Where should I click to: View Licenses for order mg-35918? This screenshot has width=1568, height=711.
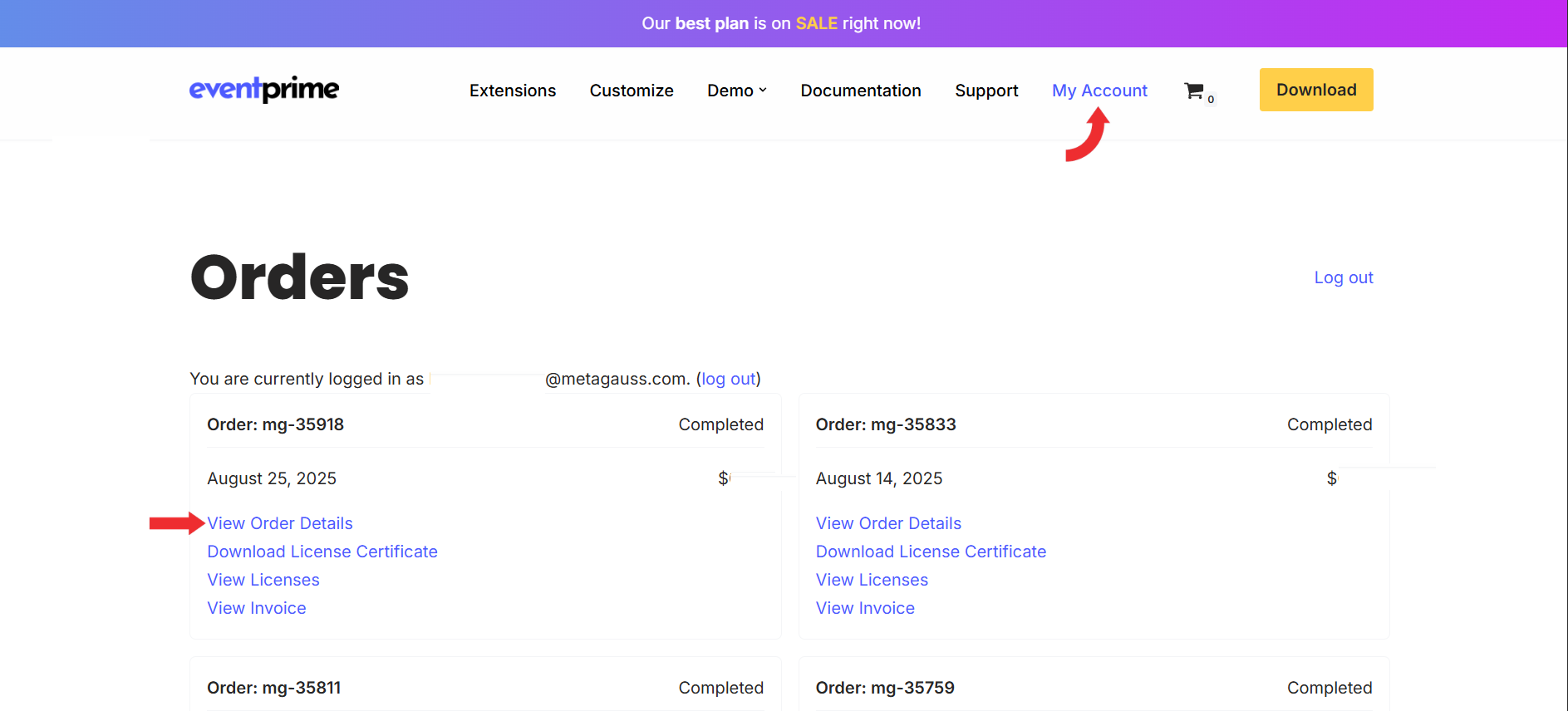click(263, 580)
